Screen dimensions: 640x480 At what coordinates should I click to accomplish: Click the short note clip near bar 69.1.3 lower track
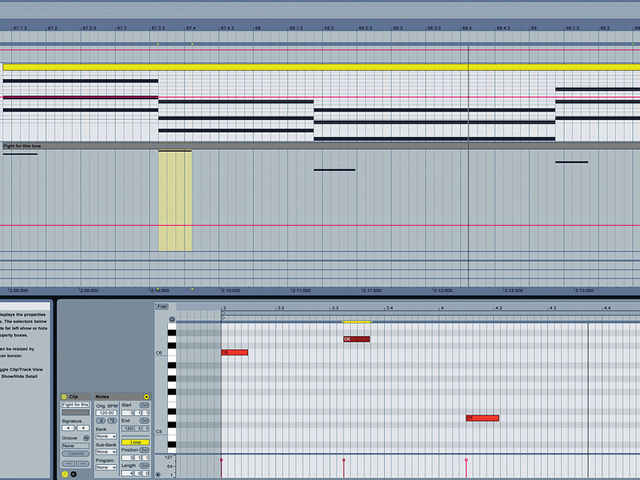click(571, 162)
